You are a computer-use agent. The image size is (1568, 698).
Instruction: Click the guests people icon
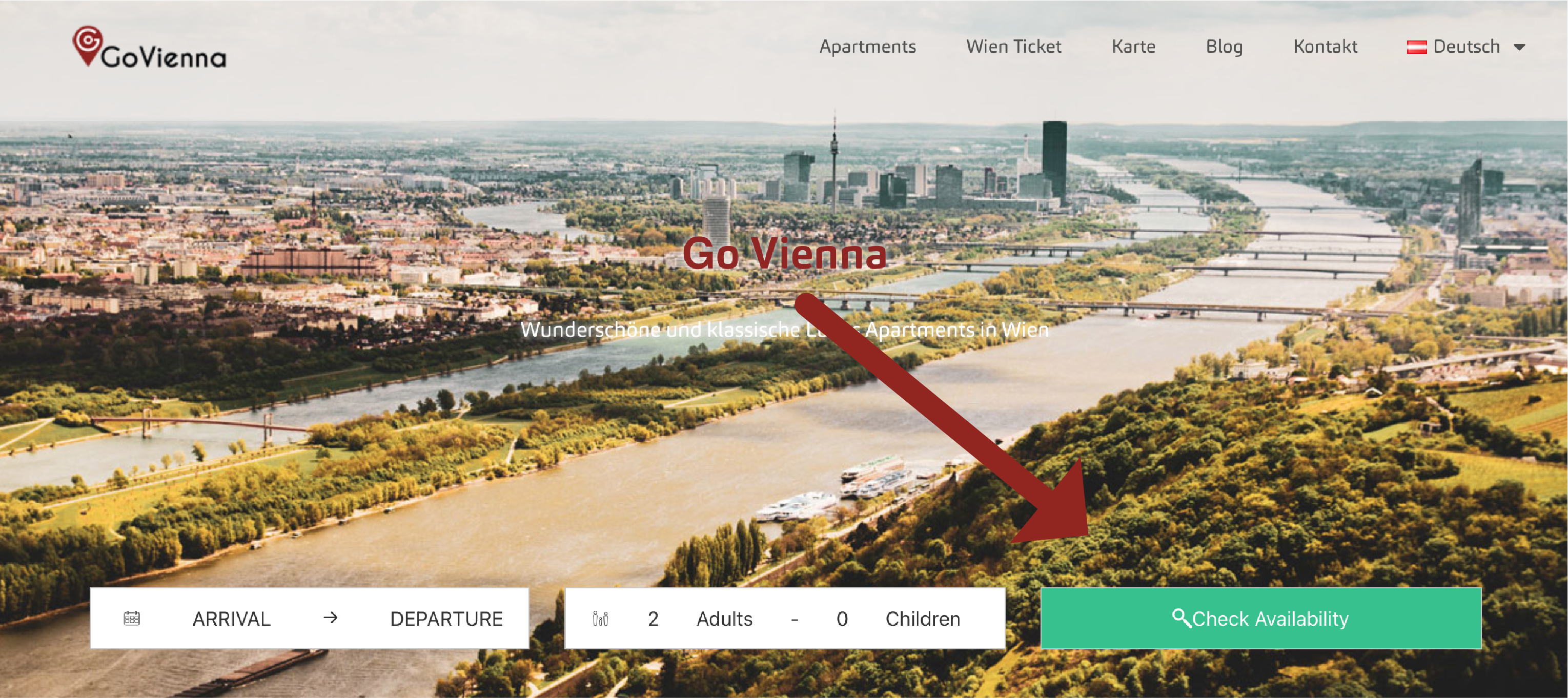[x=600, y=619]
